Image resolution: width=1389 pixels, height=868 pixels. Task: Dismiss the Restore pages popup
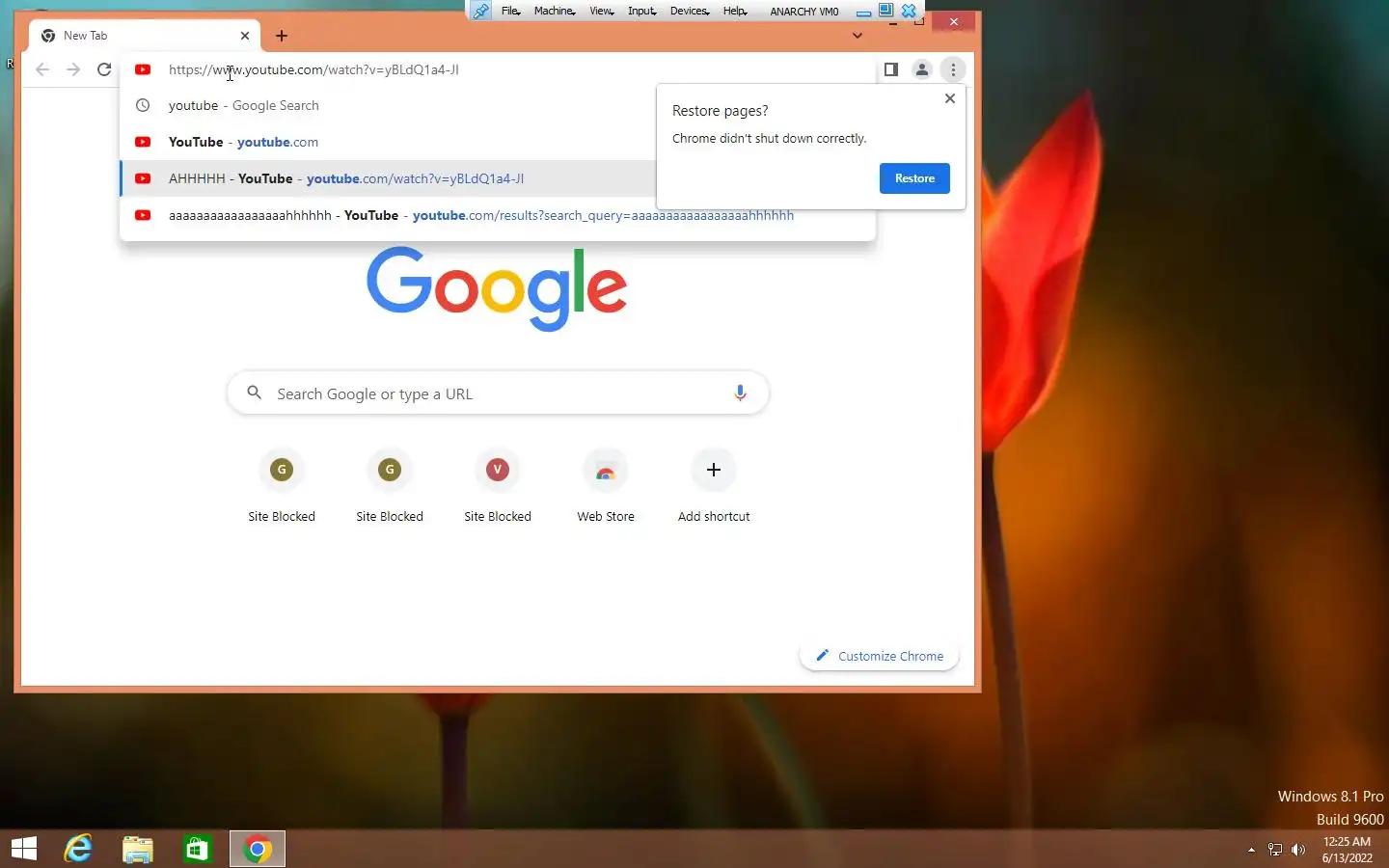[950, 98]
